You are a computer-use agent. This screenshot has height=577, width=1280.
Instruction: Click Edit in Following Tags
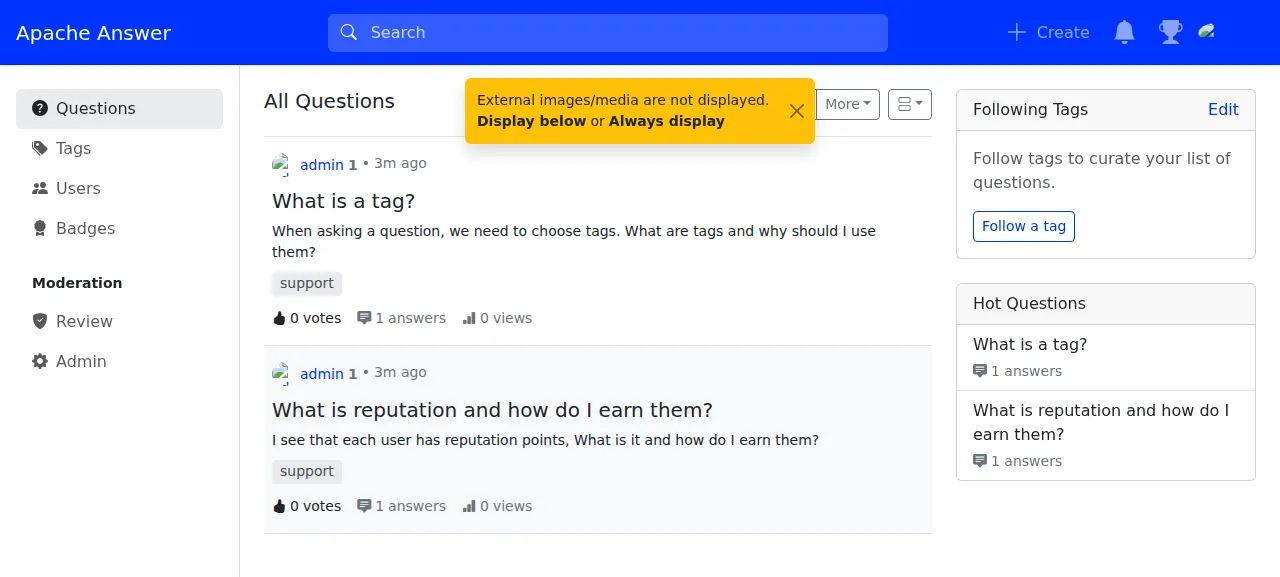coord(1223,109)
